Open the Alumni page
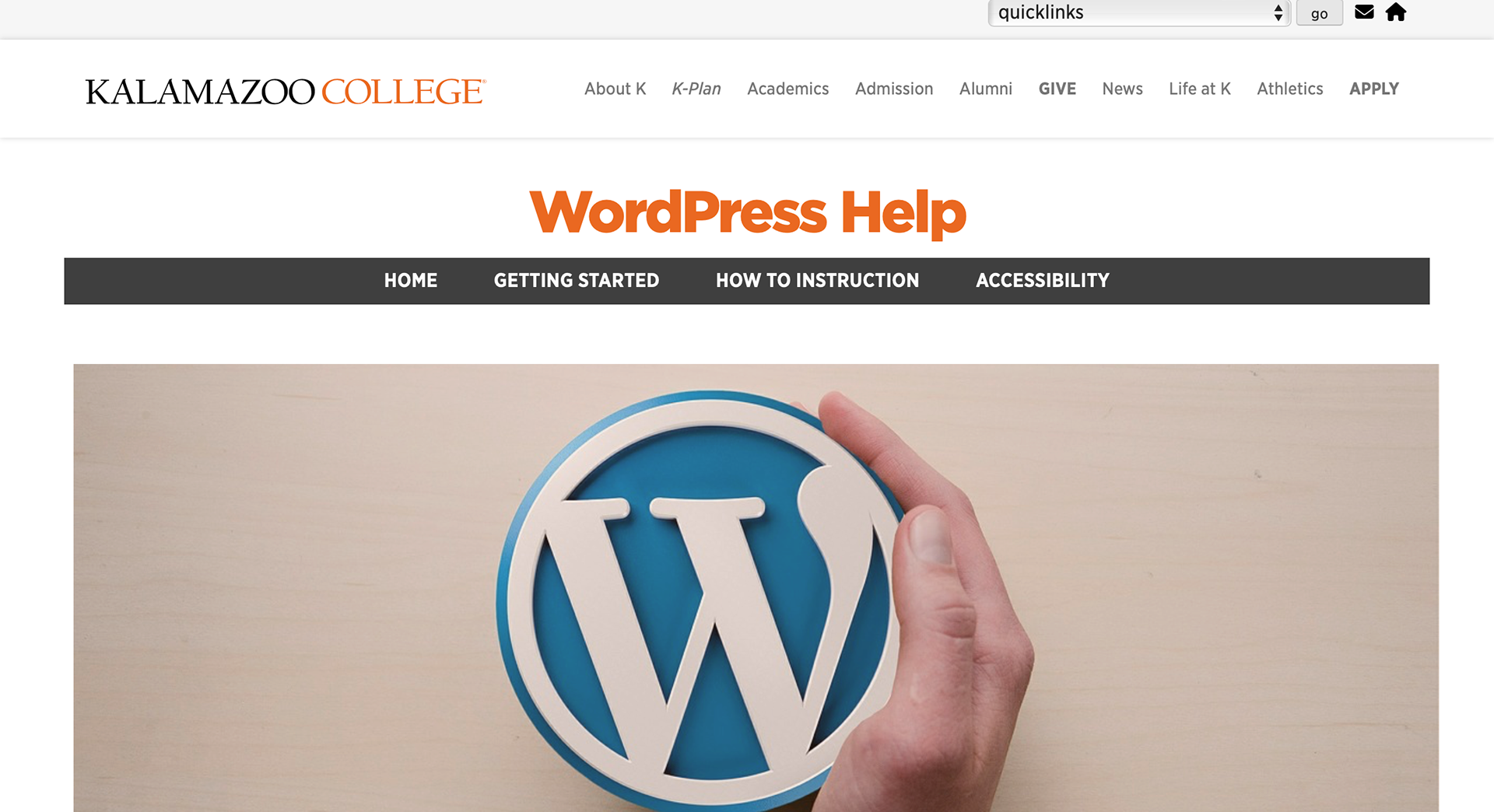This screenshot has height=812, width=1494. point(986,89)
